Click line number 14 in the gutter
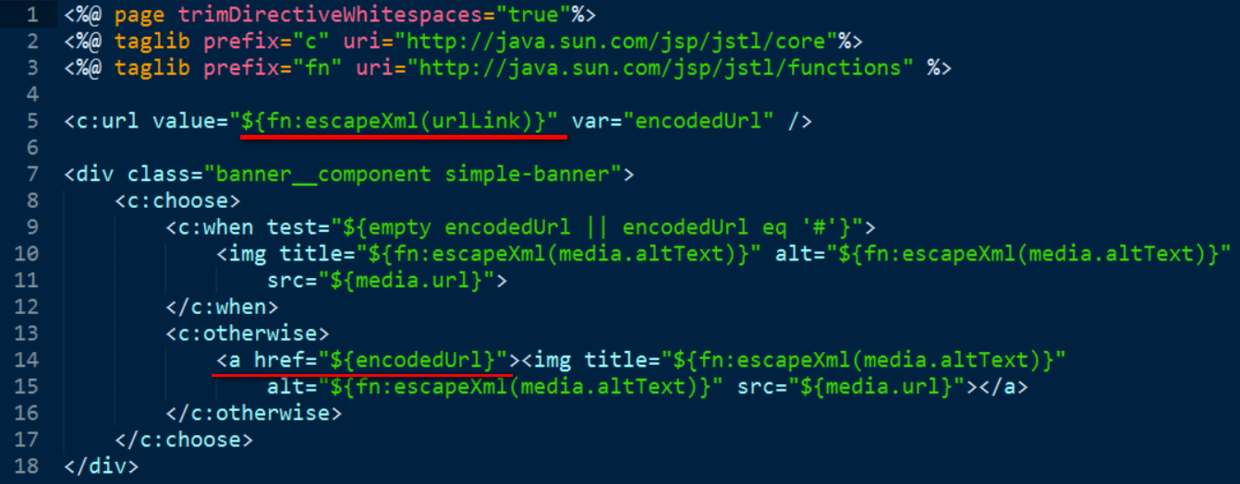This screenshot has height=484, width=1240. coord(27,359)
